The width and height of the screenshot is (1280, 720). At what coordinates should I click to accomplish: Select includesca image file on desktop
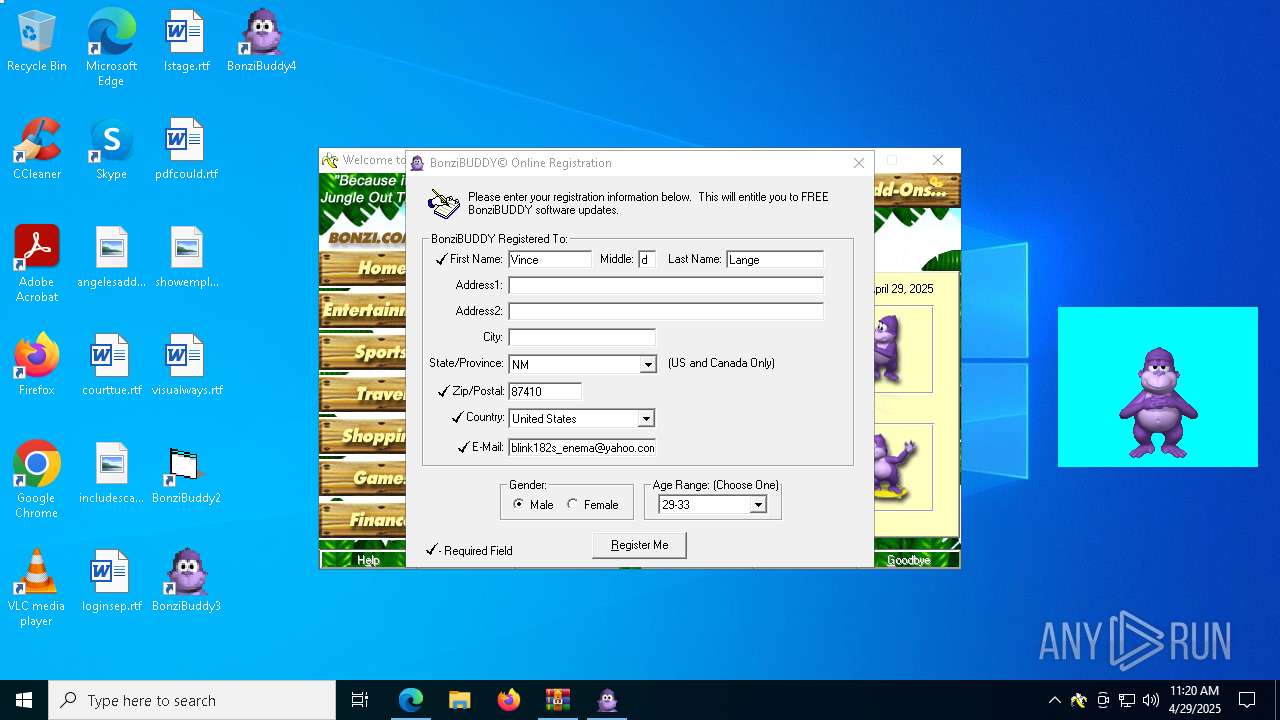click(111, 474)
